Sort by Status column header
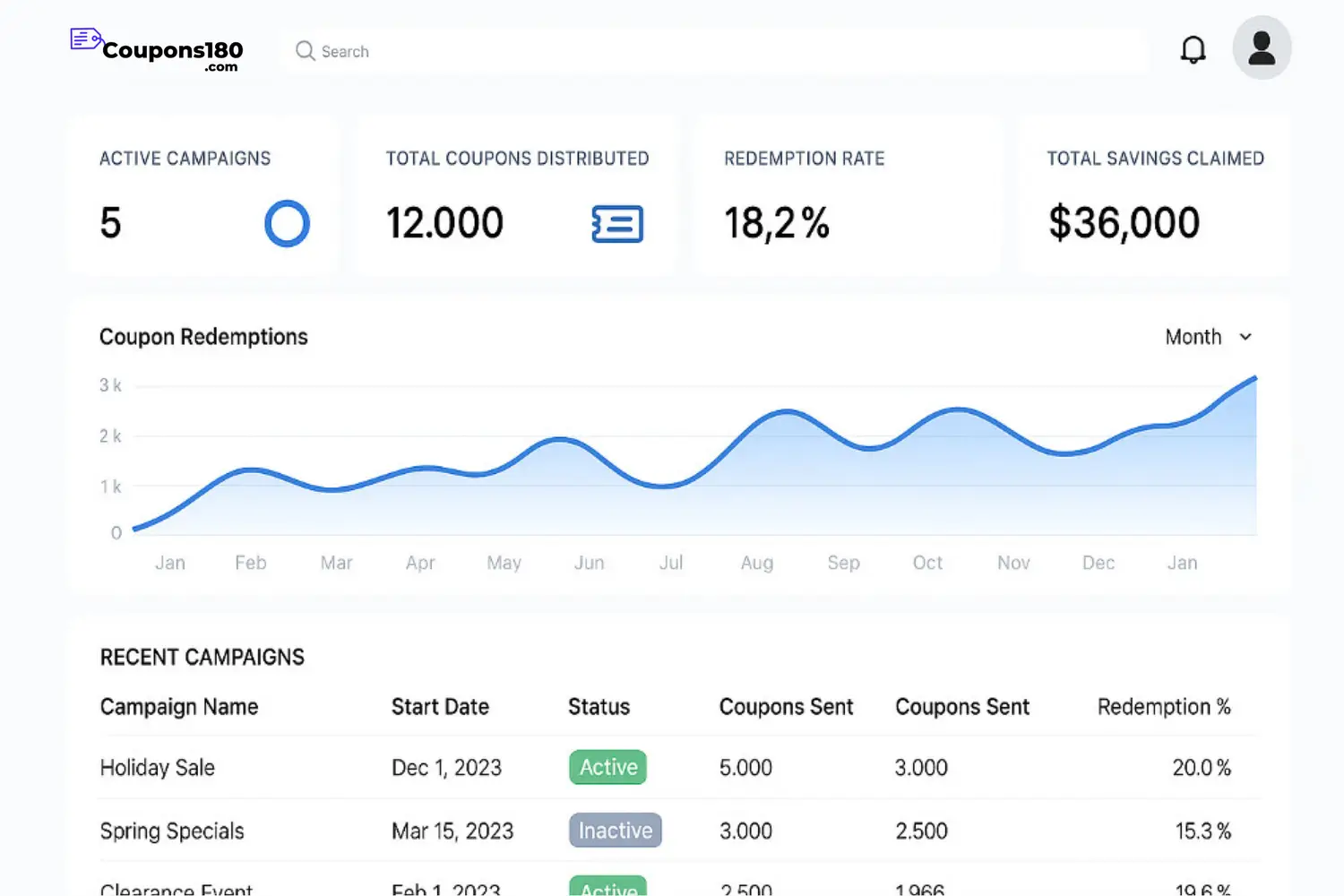This screenshot has height=896, width=1344. 599,707
